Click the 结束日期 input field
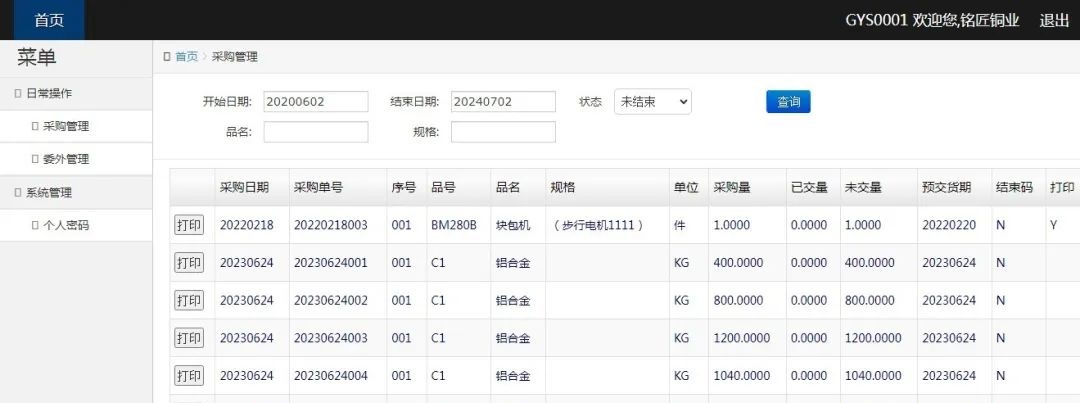Screen dimensions: 1080x403 pyautogui.click(x=503, y=102)
